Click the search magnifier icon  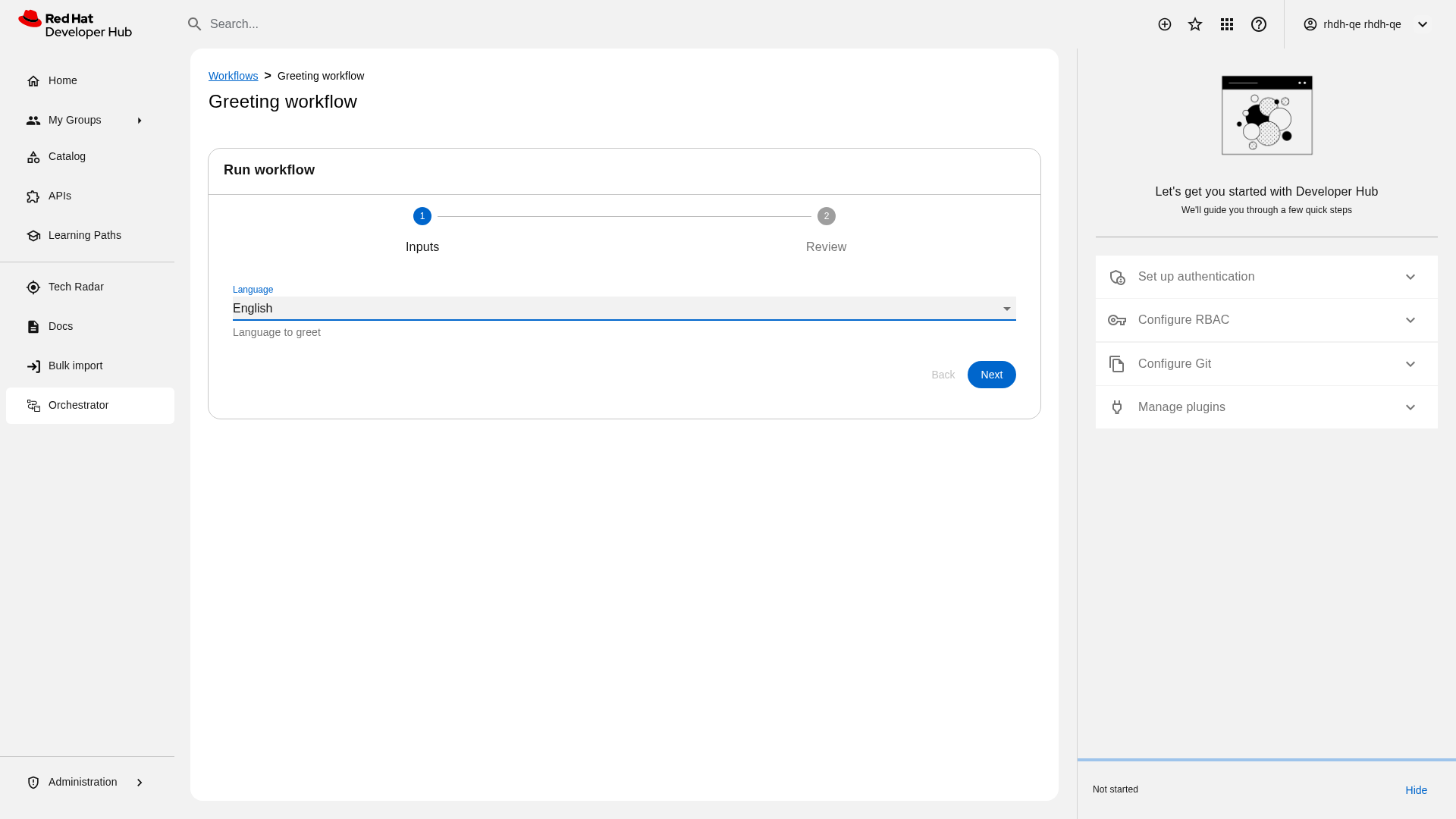point(195,24)
